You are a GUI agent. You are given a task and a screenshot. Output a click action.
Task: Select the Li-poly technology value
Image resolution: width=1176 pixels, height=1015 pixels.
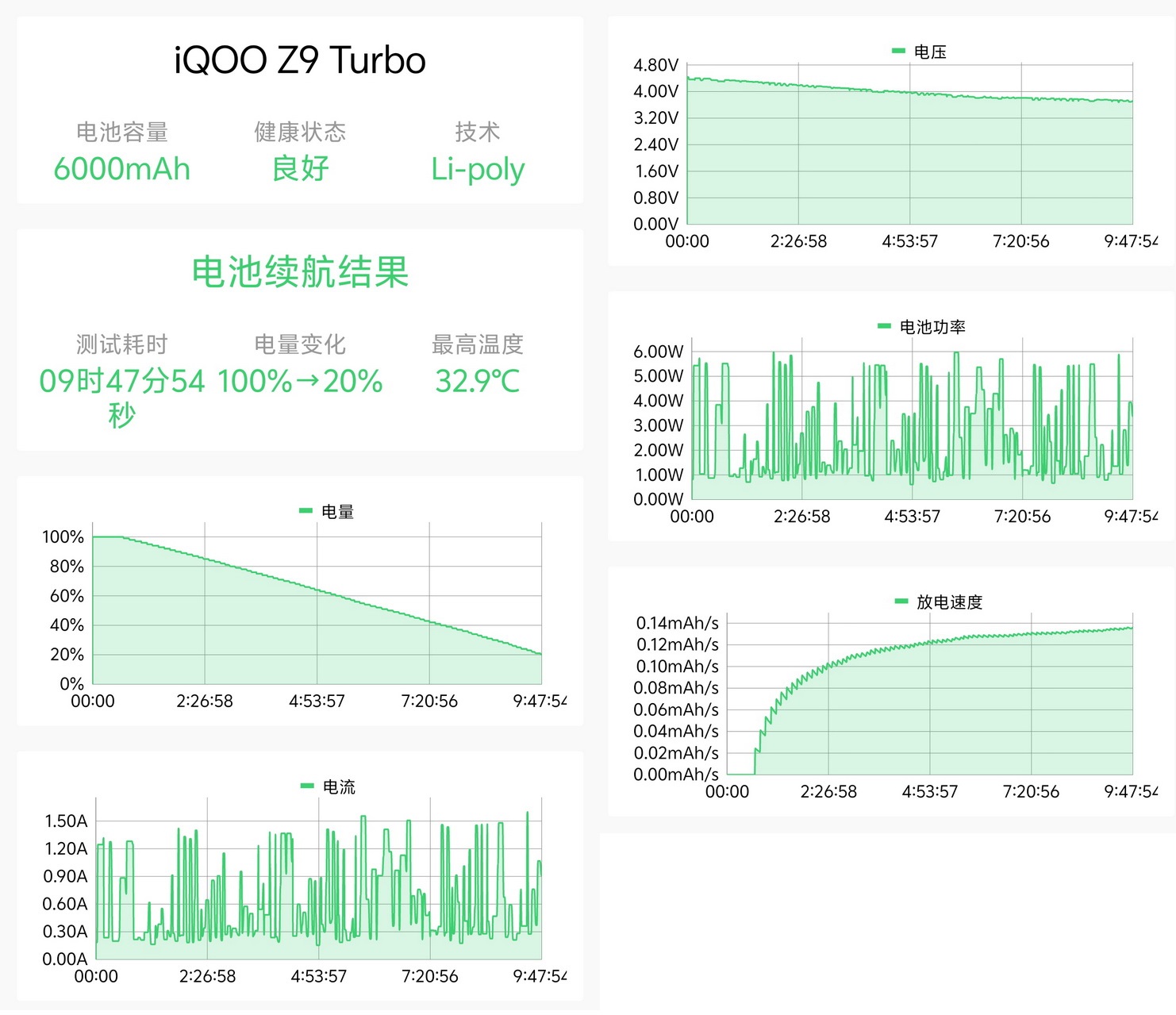point(478,170)
